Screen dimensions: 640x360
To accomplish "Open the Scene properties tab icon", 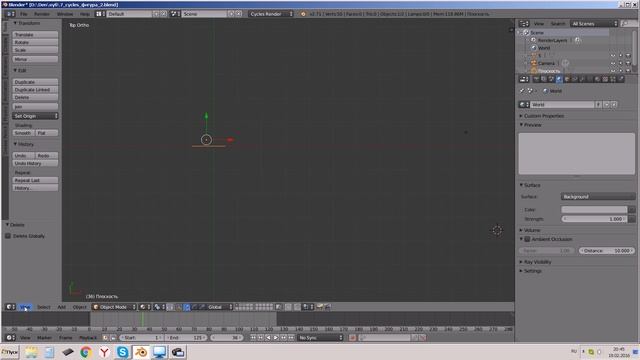I will pos(551,79).
